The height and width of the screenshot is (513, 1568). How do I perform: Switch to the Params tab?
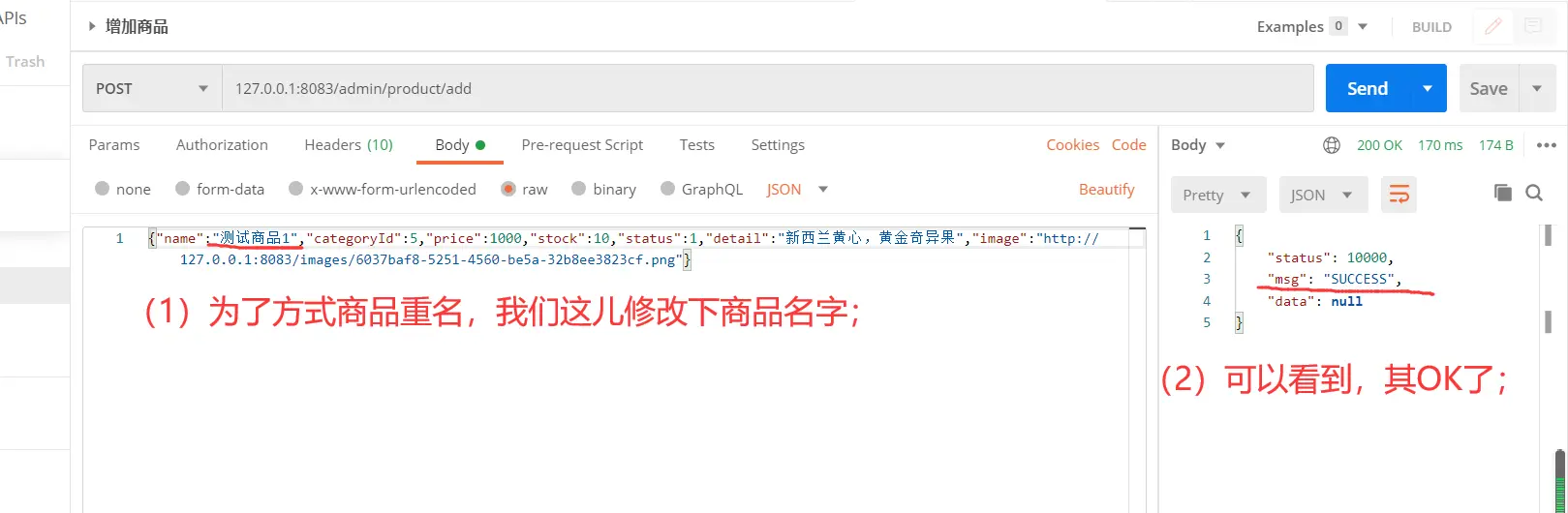[x=114, y=144]
